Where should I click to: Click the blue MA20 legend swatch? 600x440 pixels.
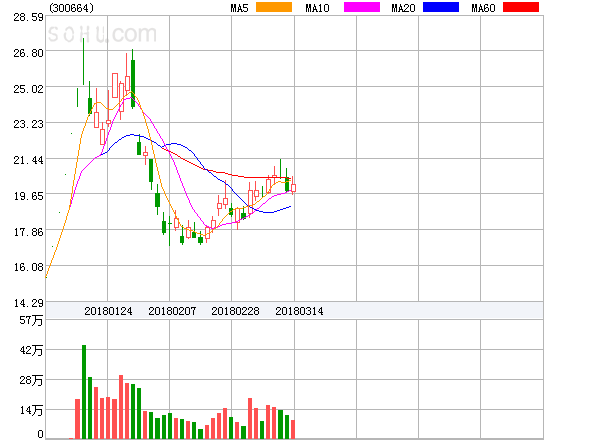pos(441,7)
